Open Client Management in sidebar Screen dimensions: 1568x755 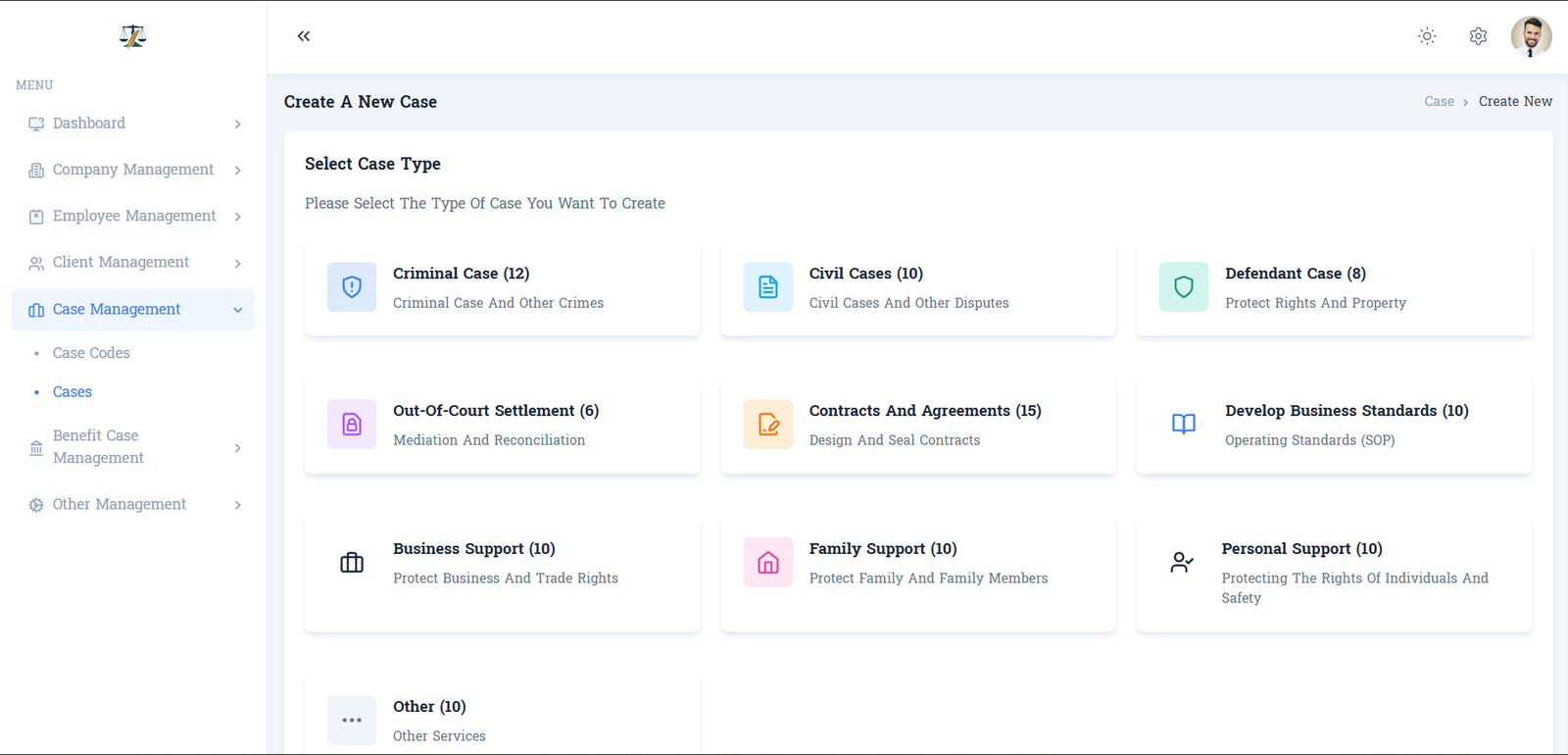tap(121, 263)
